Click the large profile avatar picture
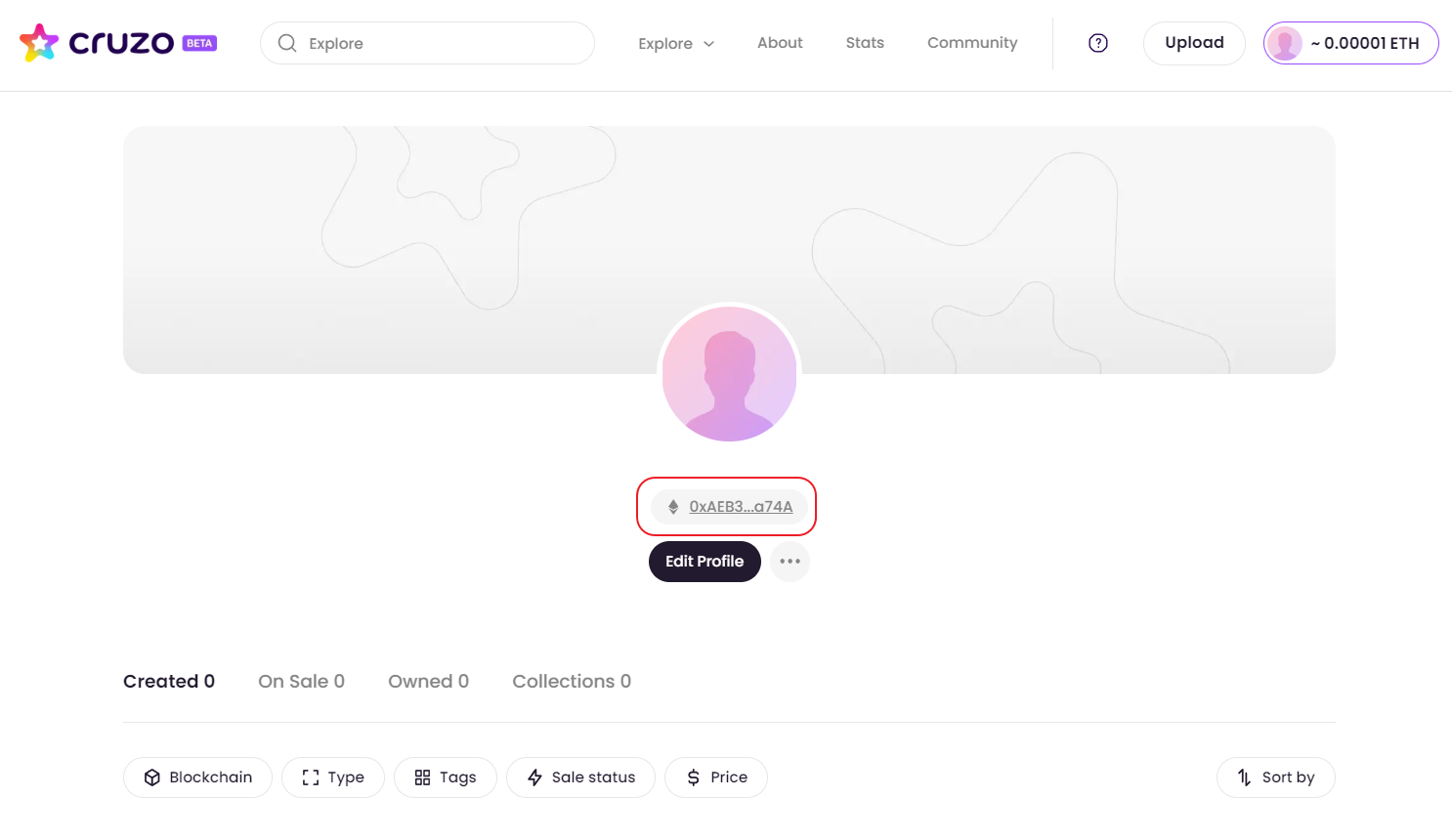The height and width of the screenshot is (840, 1452). (729, 374)
